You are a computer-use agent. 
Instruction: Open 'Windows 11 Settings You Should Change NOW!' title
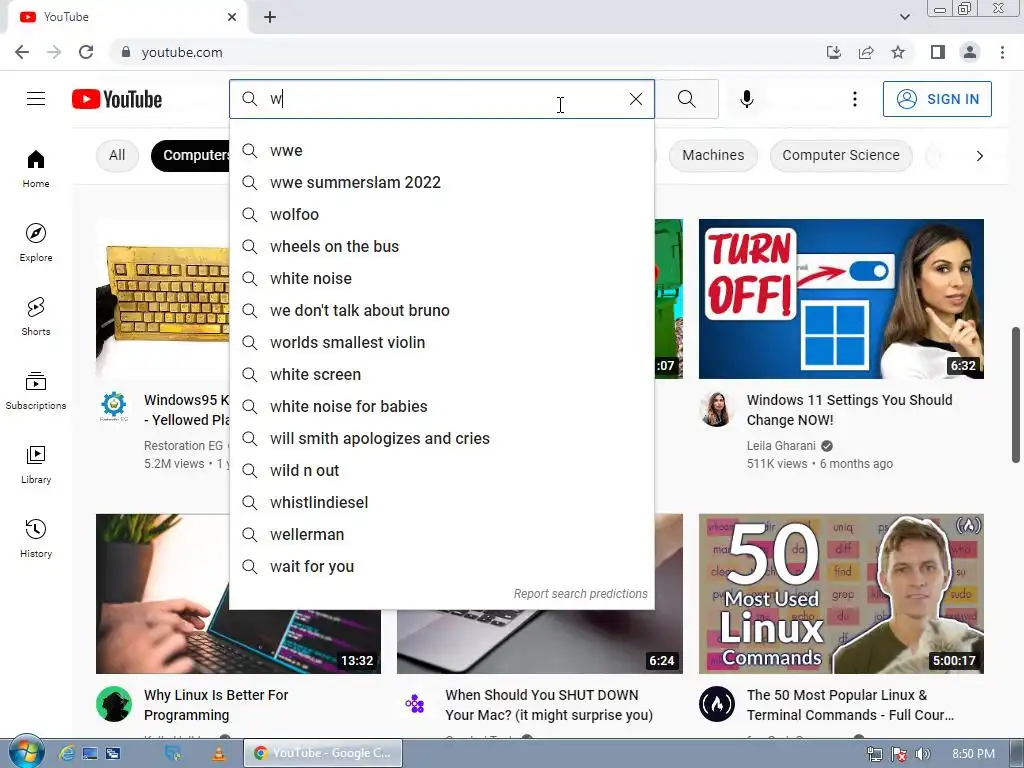pyautogui.click(x=849, y=409)
